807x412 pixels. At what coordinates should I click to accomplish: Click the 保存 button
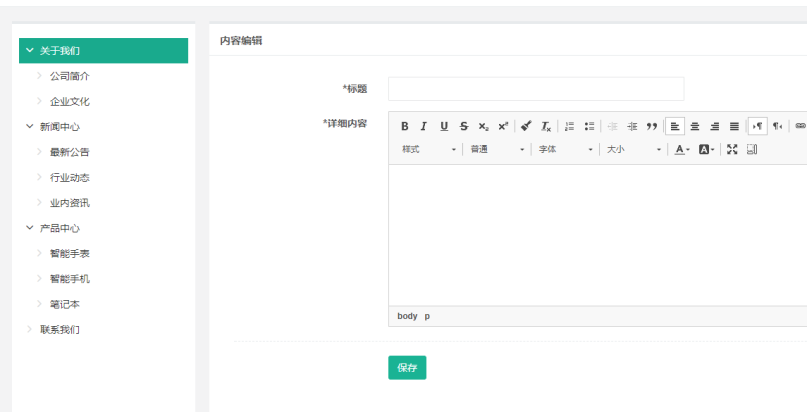coord(407,368)
